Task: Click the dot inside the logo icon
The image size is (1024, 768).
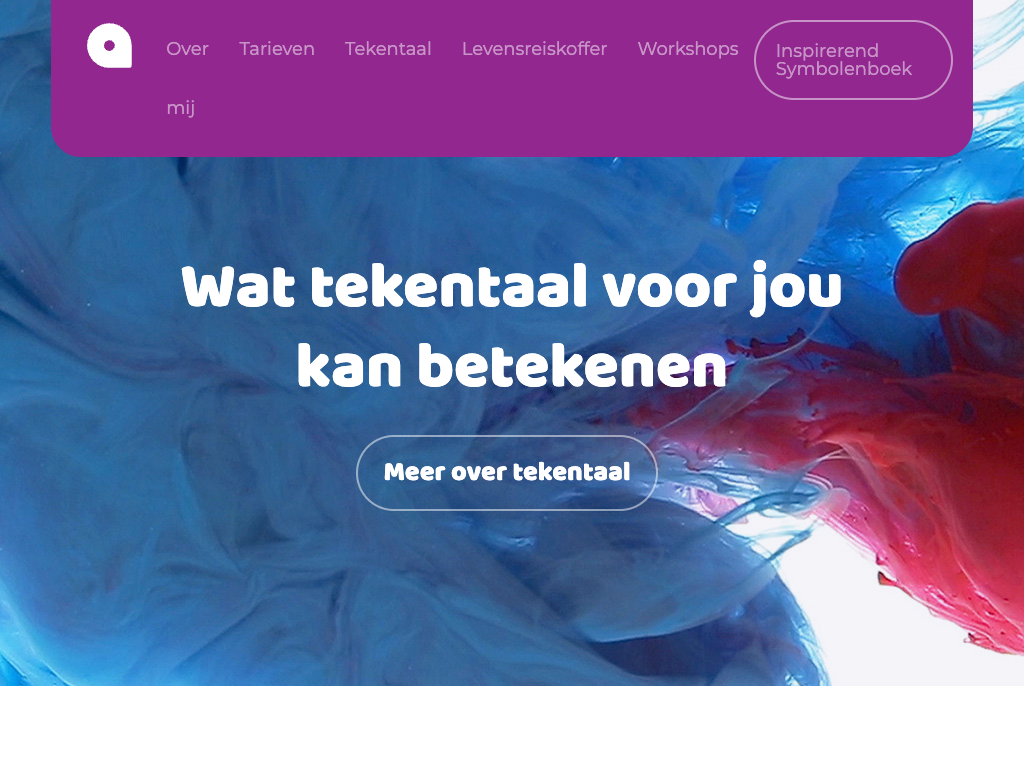Action: [110, 45]
